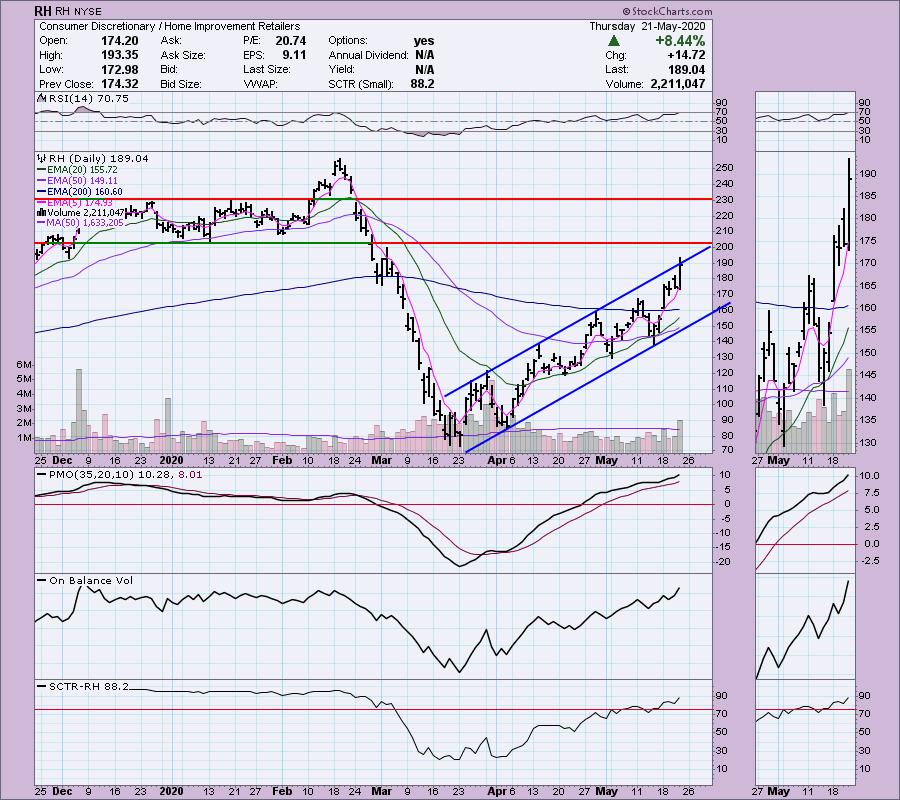Click the "RH NYSE" ticker title
The width and height of the screenshot is (900, 800).
tap(78, 11)
